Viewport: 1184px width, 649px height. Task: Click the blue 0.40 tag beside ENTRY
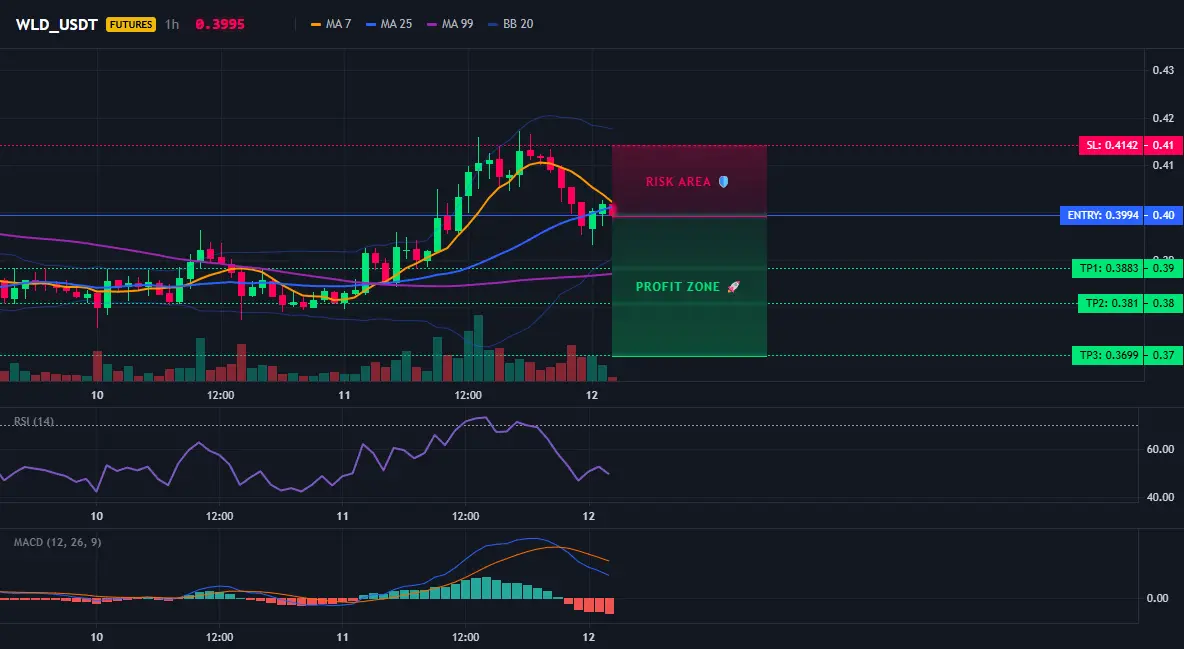coord(1164,215)
